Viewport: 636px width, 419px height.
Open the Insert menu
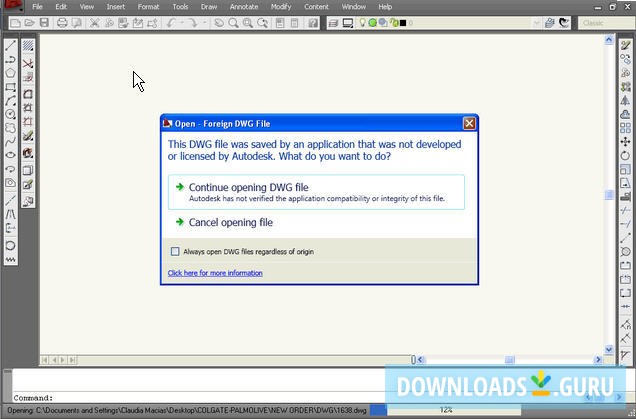116,7
